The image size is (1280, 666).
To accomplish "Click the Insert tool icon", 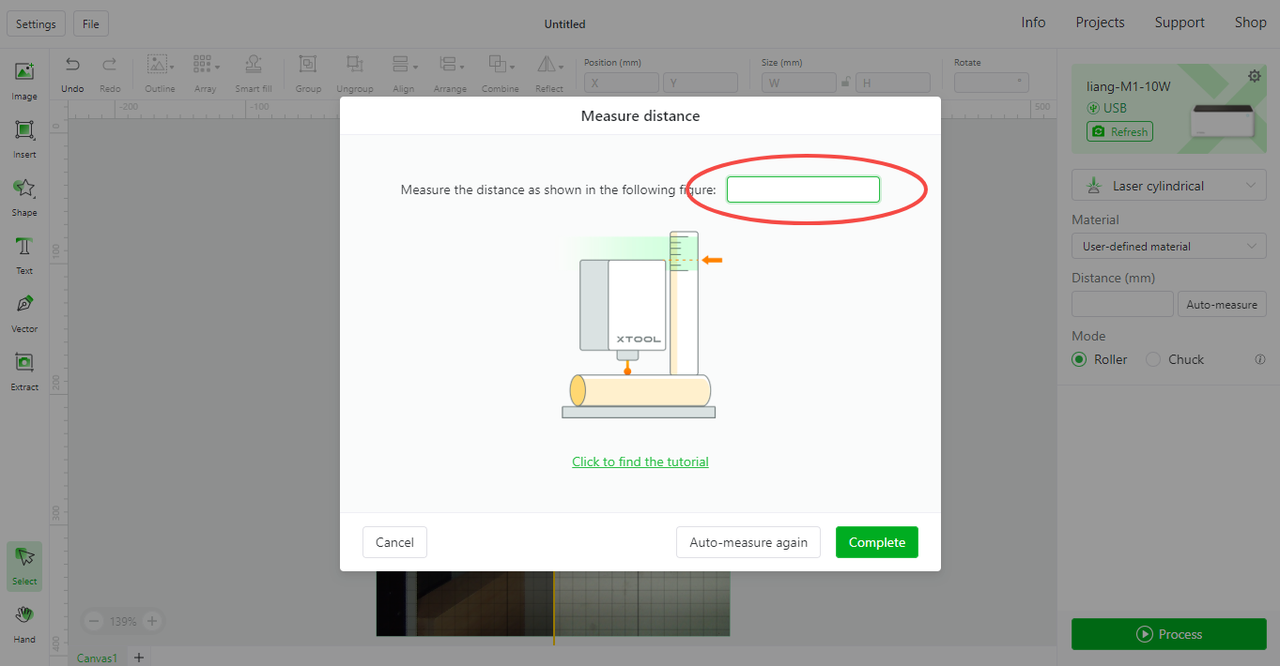I will 24,131.
